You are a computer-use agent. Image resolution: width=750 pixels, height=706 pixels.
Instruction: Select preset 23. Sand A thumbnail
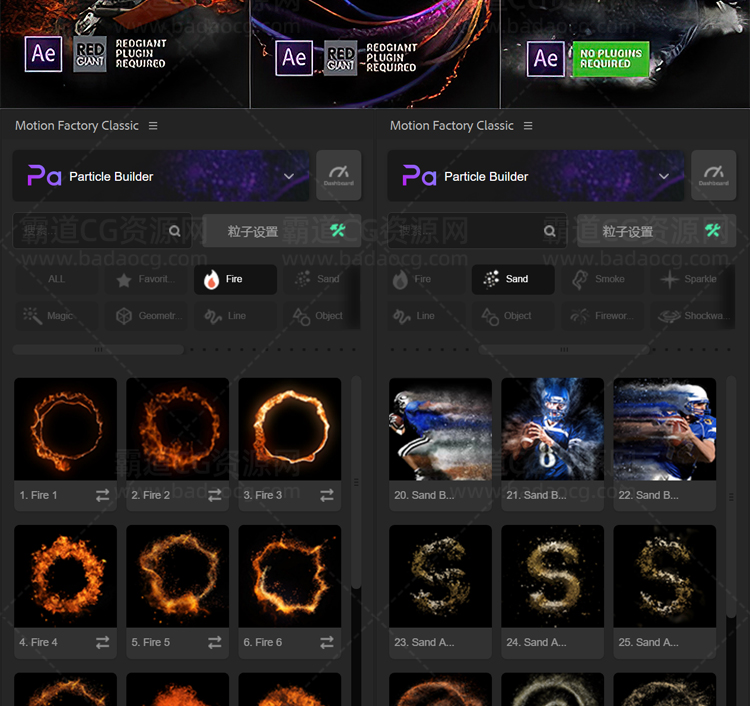click(441, 576)
